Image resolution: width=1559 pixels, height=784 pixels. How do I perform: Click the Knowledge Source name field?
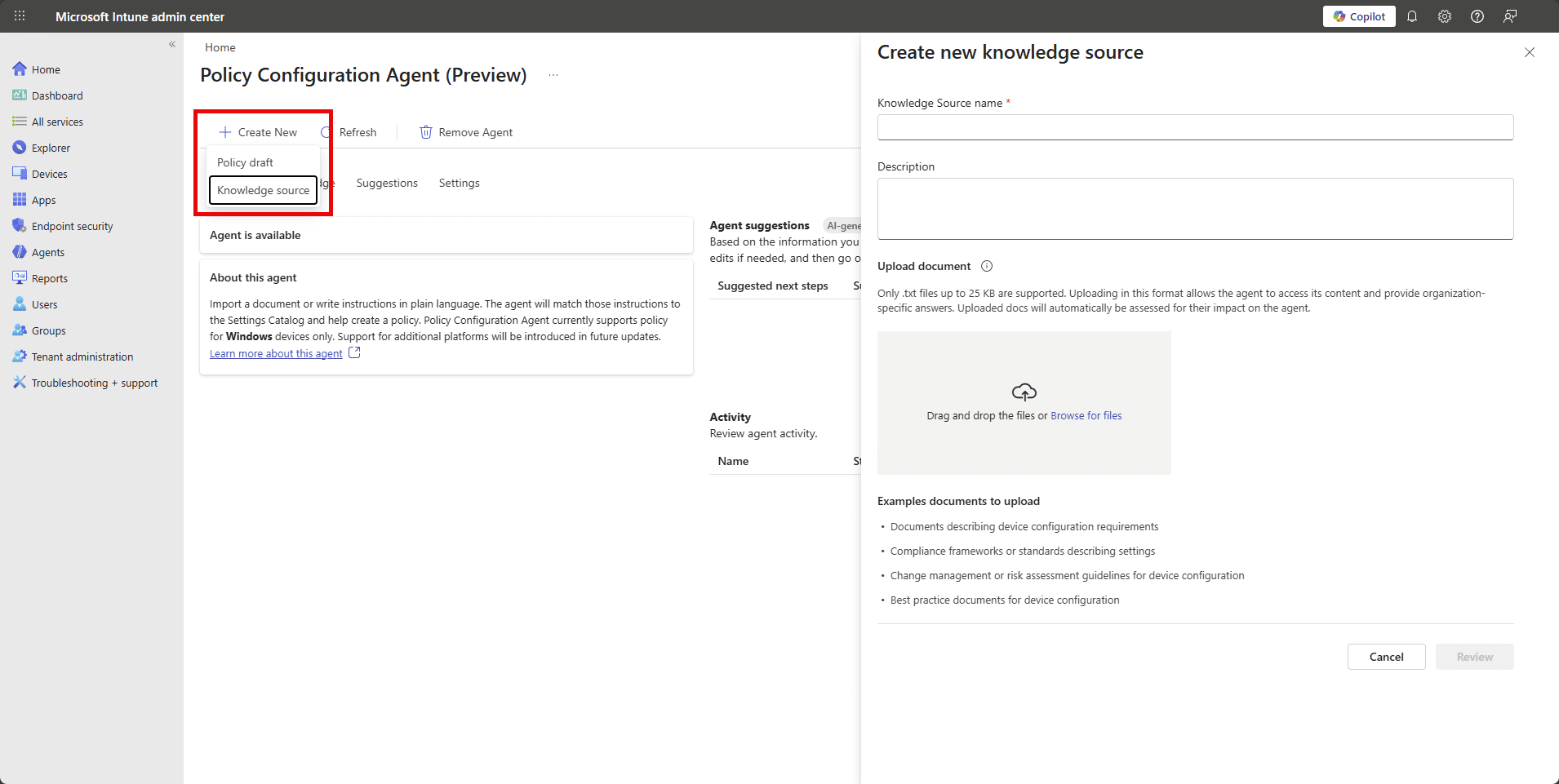point(1195,127)
